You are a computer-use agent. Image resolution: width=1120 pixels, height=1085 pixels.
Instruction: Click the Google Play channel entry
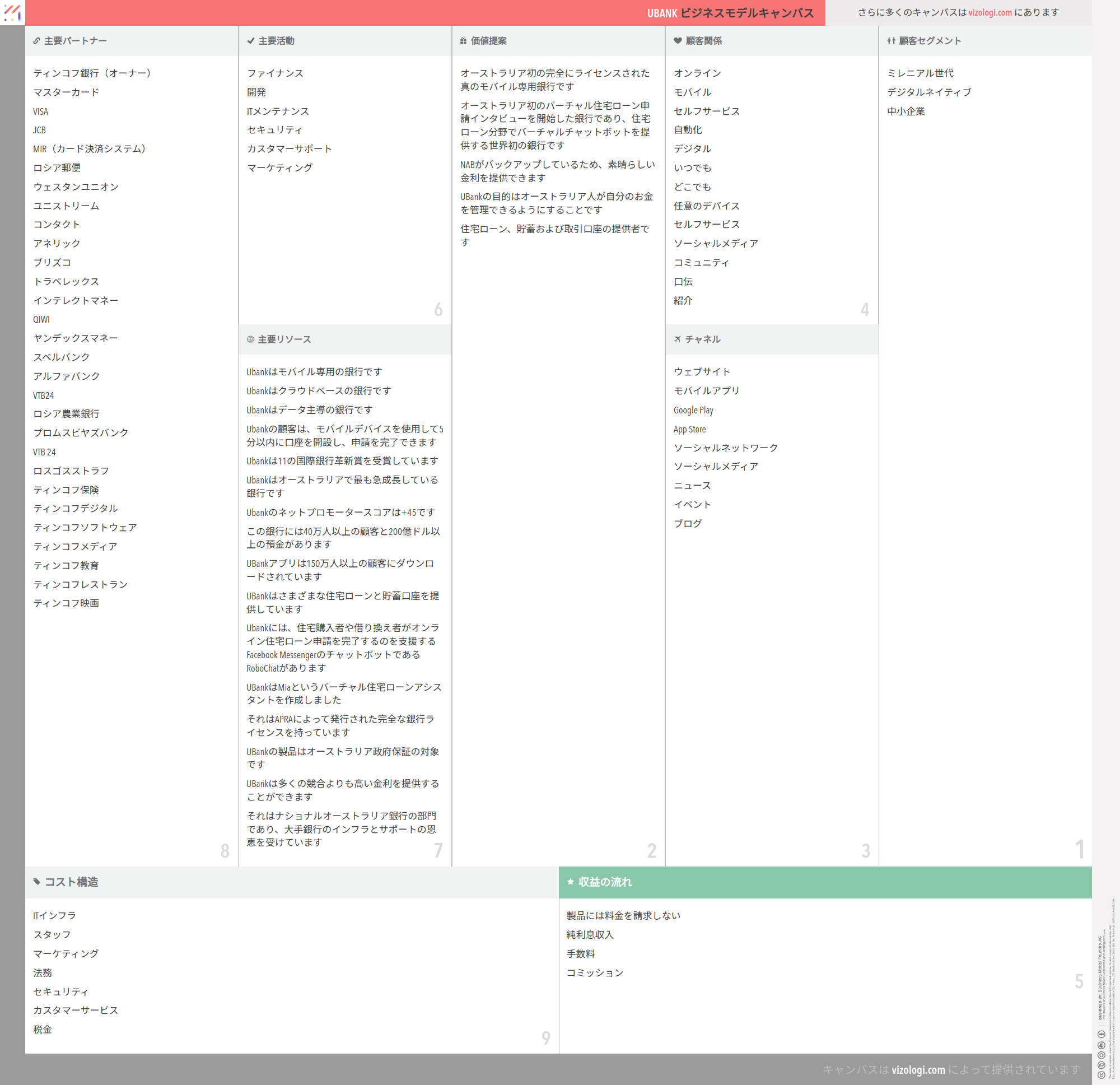pos(693,410)
